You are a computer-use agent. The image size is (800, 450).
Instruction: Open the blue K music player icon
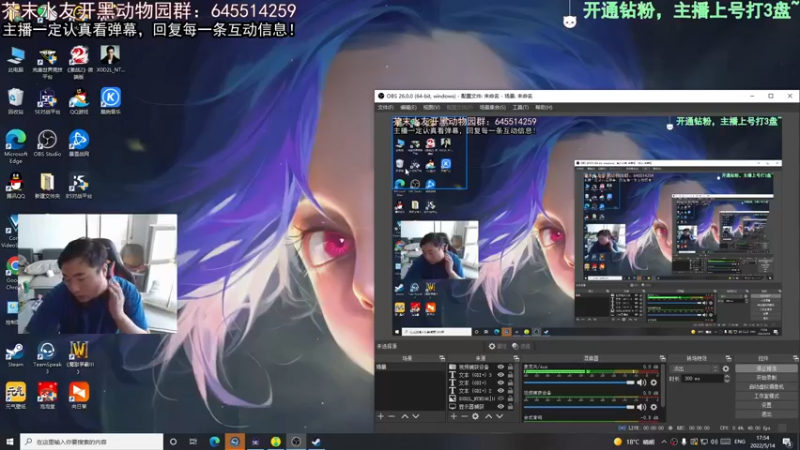(110, 101)
